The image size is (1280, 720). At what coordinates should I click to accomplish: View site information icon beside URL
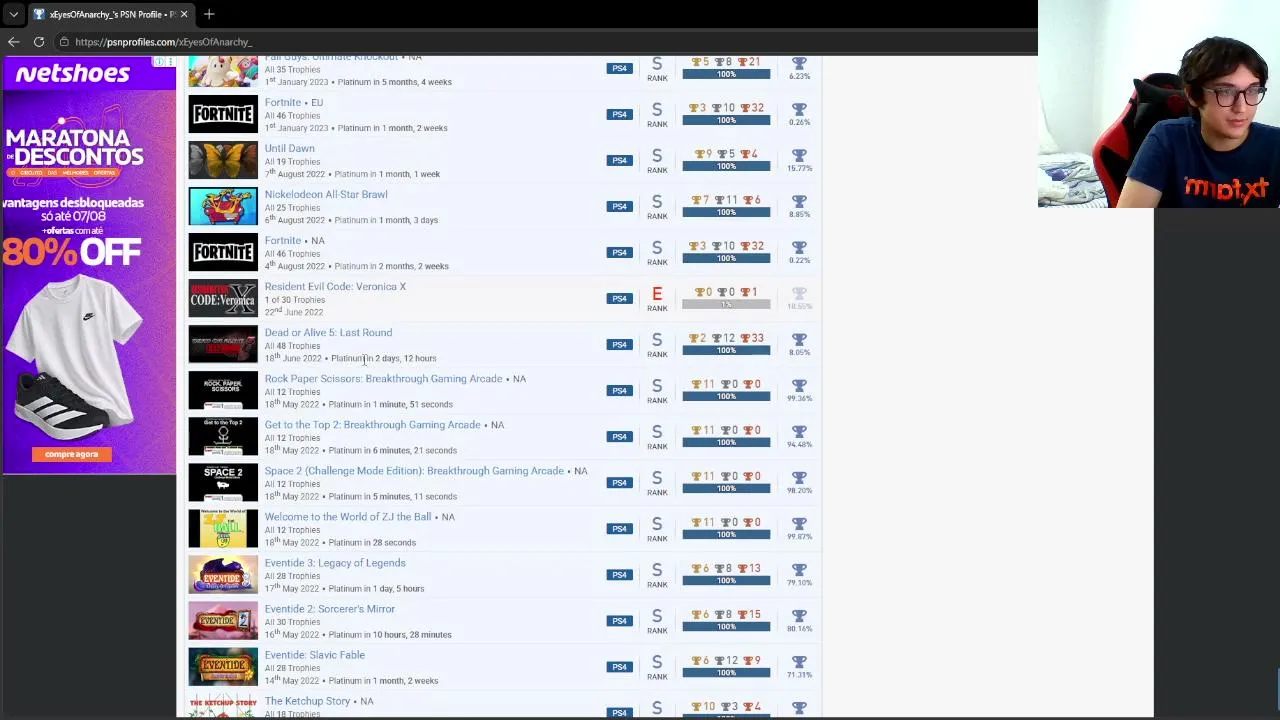tap(64, 42)
